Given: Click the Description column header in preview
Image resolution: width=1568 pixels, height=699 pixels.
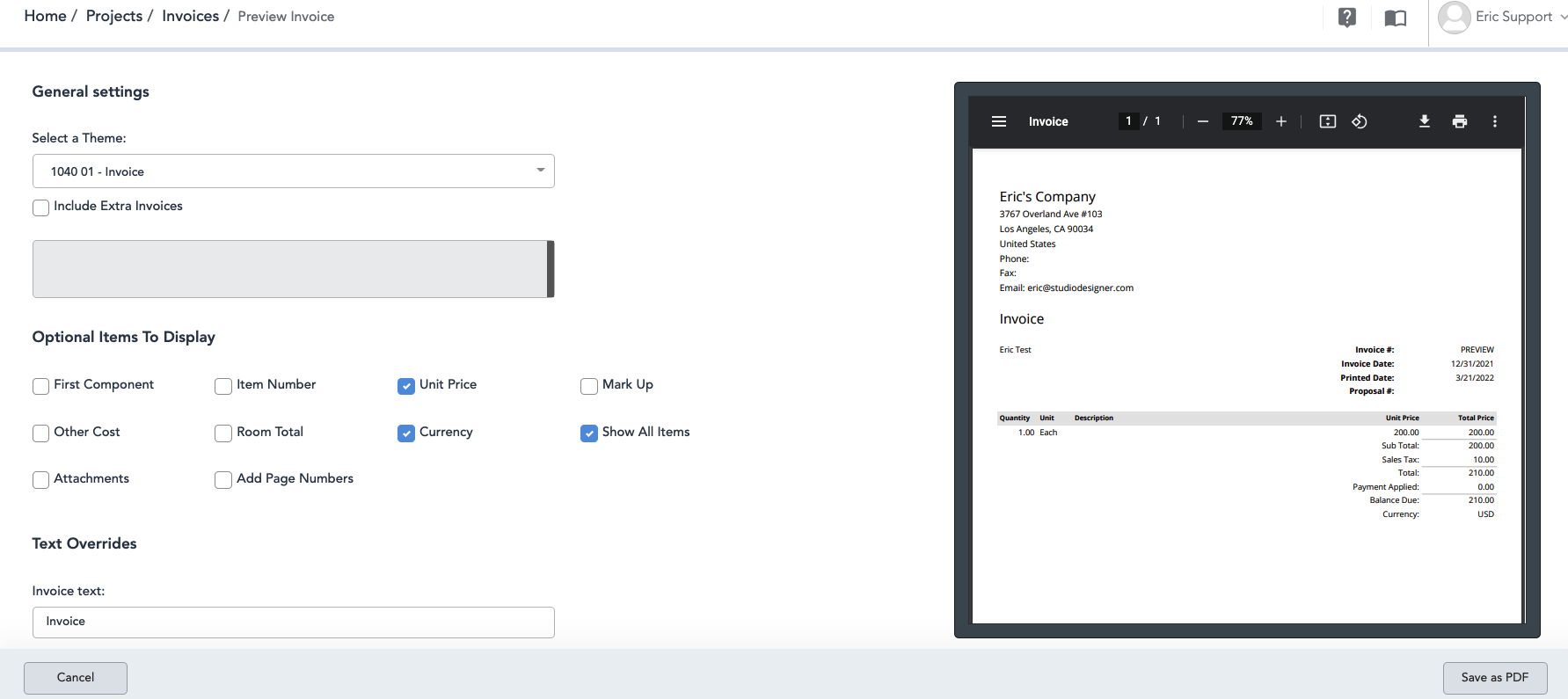Looking at the screenshot, I should pos(1094,419).
